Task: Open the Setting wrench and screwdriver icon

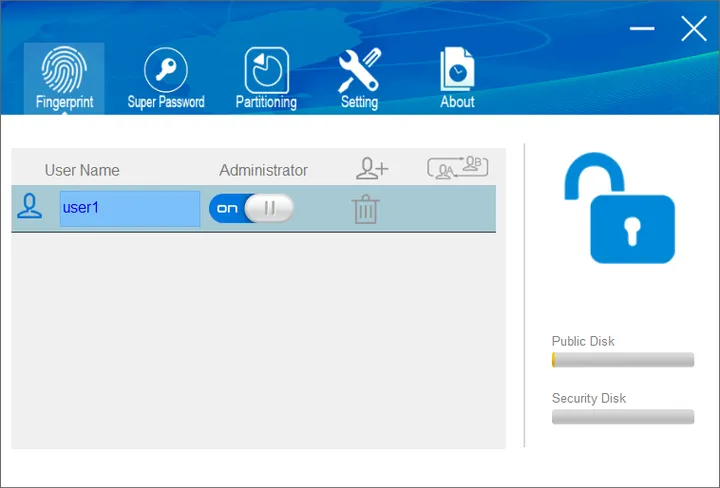Action: tap(359, 70)
